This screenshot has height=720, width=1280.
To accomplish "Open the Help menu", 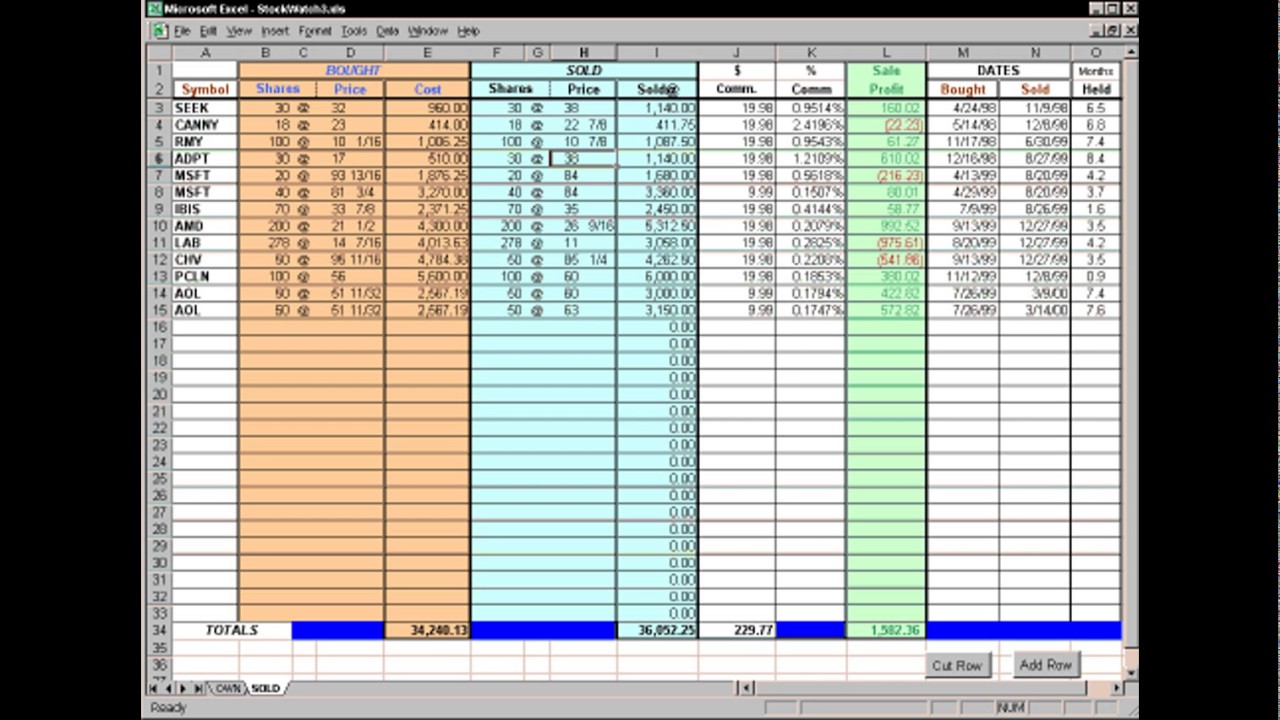I will pyautogui.click(x=469, y=31).
